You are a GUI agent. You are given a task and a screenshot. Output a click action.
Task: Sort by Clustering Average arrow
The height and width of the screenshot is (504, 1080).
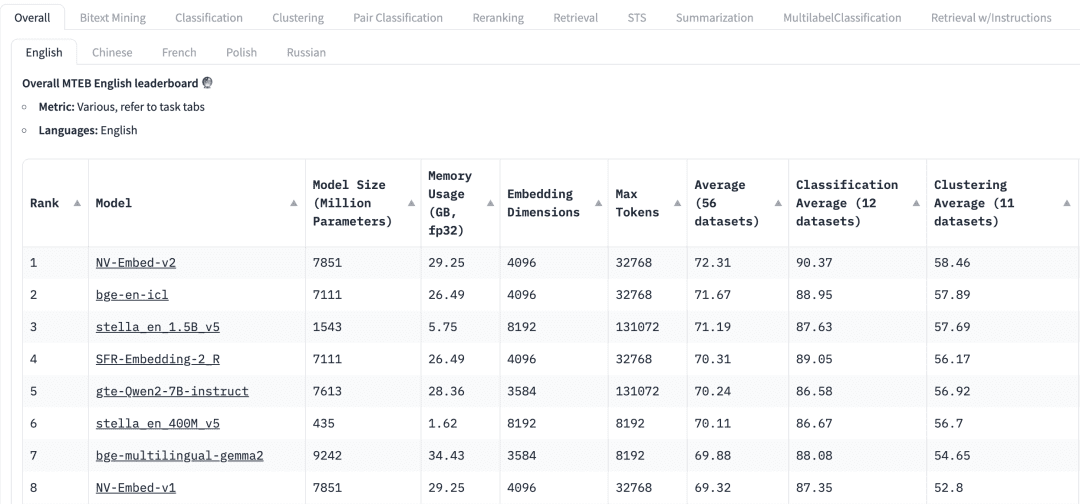[x=1067, y=203]
